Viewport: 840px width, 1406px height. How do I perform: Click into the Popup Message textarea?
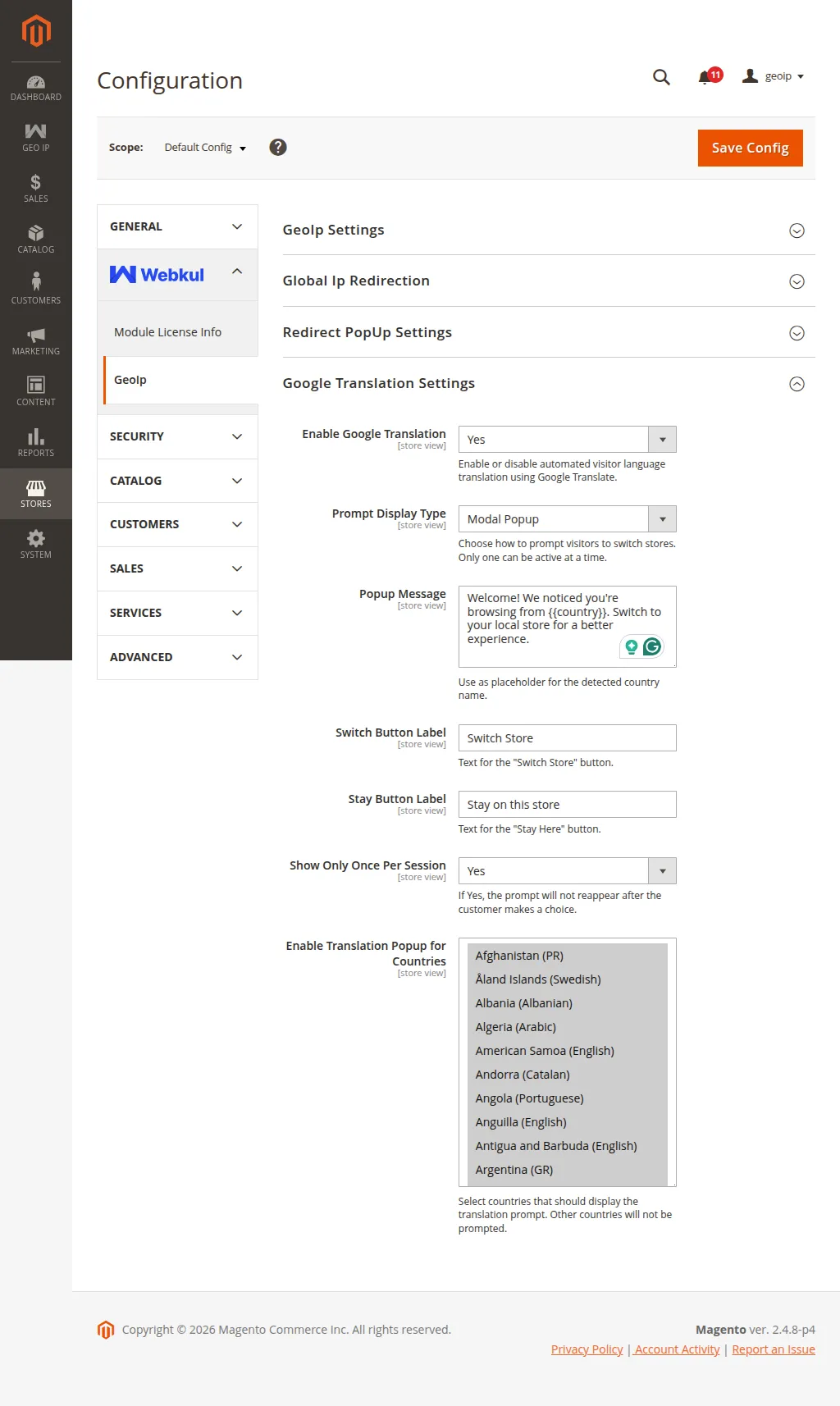pyautogui.click(x=567, y=627)
